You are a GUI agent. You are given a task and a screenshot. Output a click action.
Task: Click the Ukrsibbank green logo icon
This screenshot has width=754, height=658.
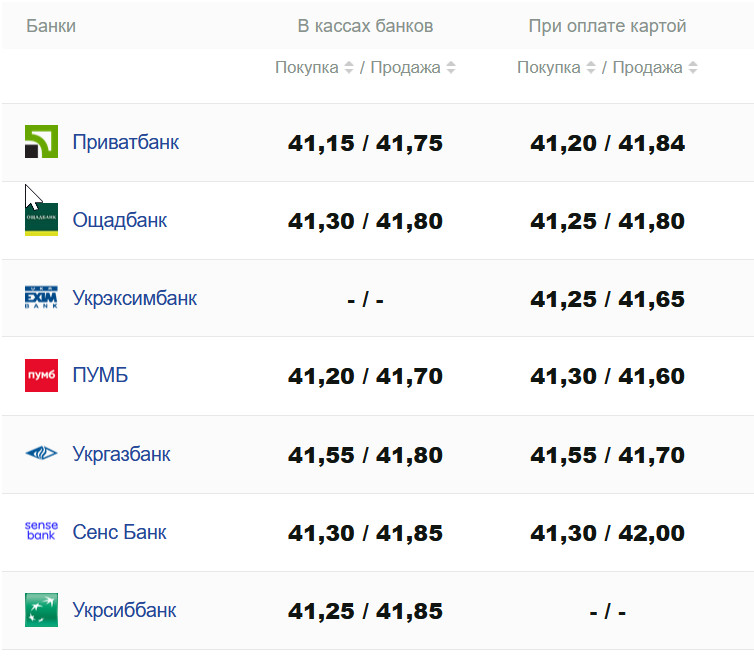tap(41, 610)
